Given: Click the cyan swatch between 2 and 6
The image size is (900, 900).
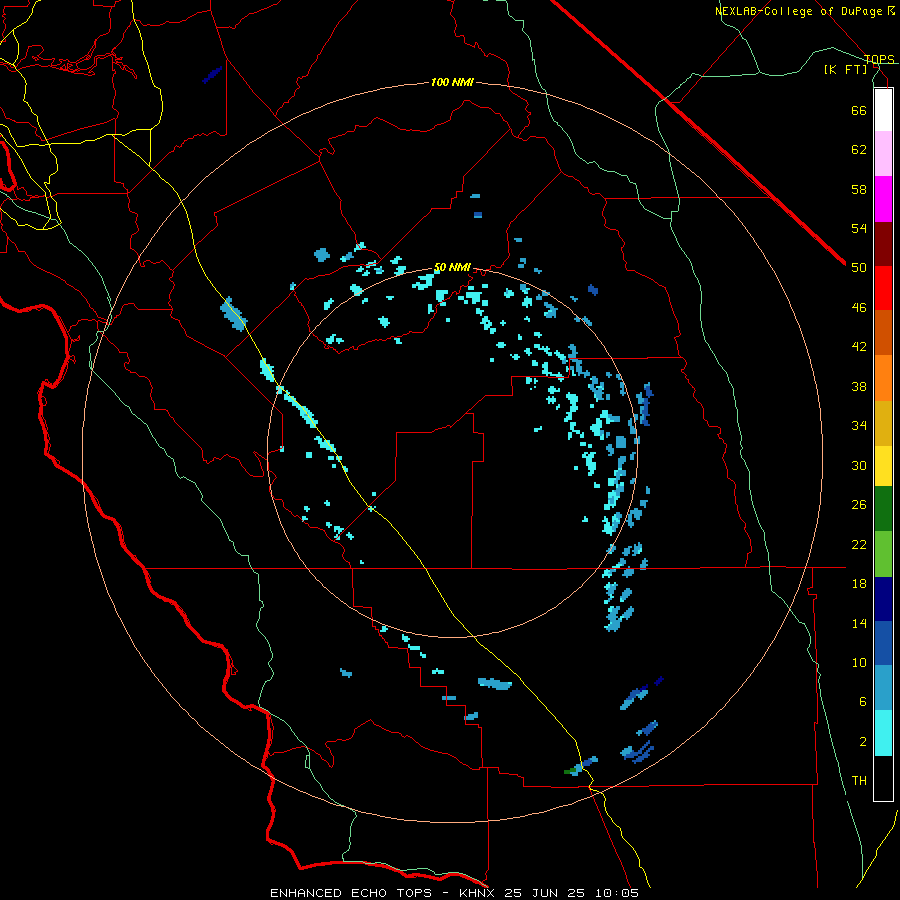Looking at the screenshot, I should click(x=883, y=733).
